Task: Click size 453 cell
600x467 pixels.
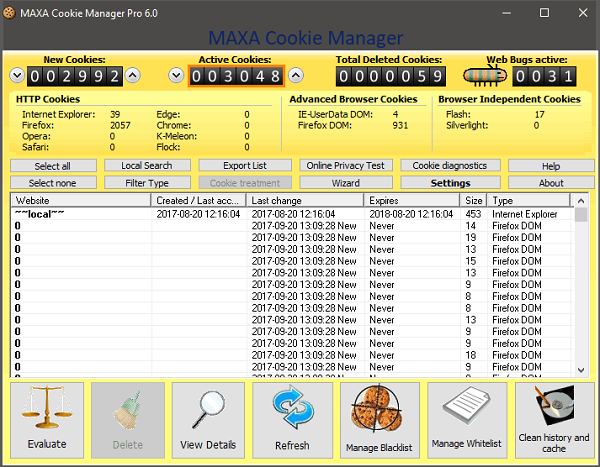Action: 473,214
